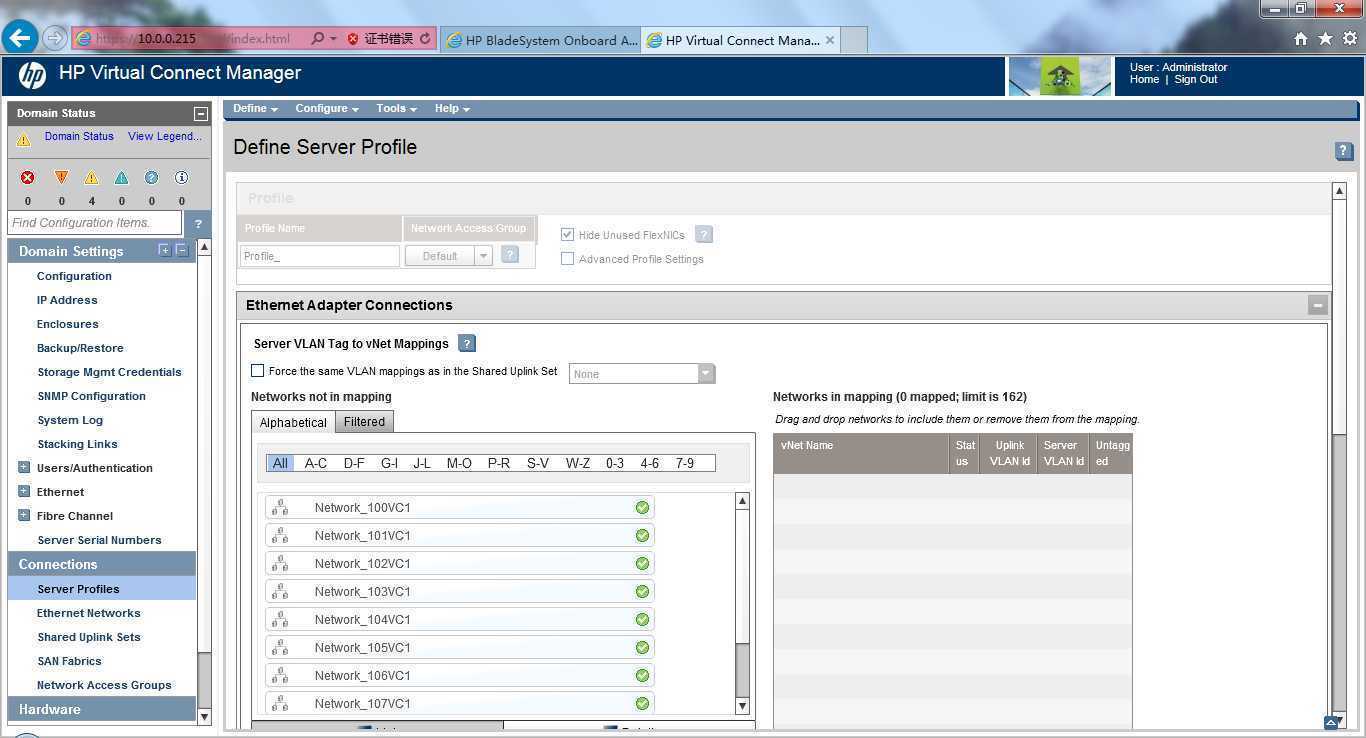Open the Configure menu
This screenshot has width=1366, height=738.
(x=327, y=108)
